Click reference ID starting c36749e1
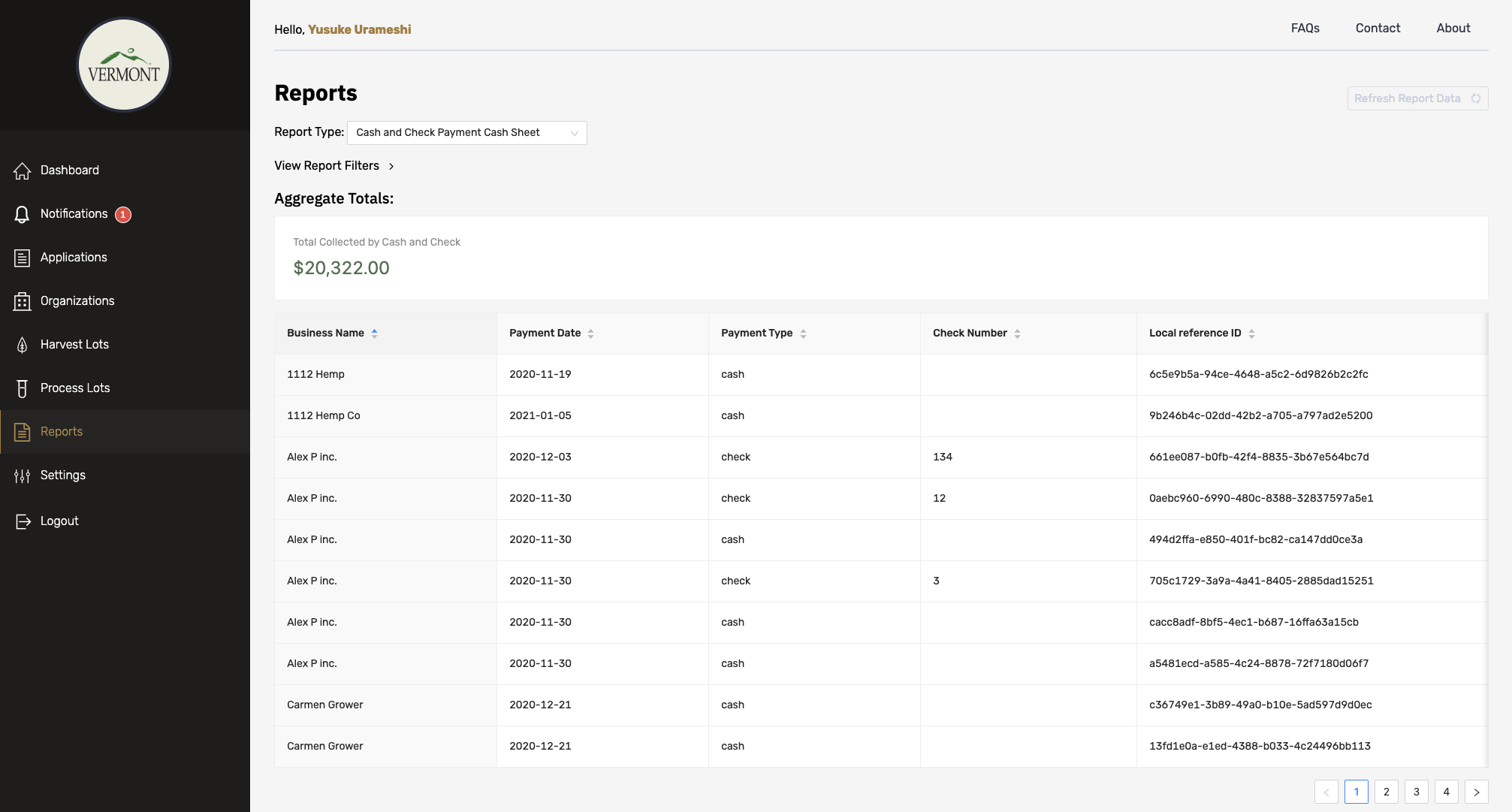The width and height of the screenshot is (1512, 812). click(1260, 705)
